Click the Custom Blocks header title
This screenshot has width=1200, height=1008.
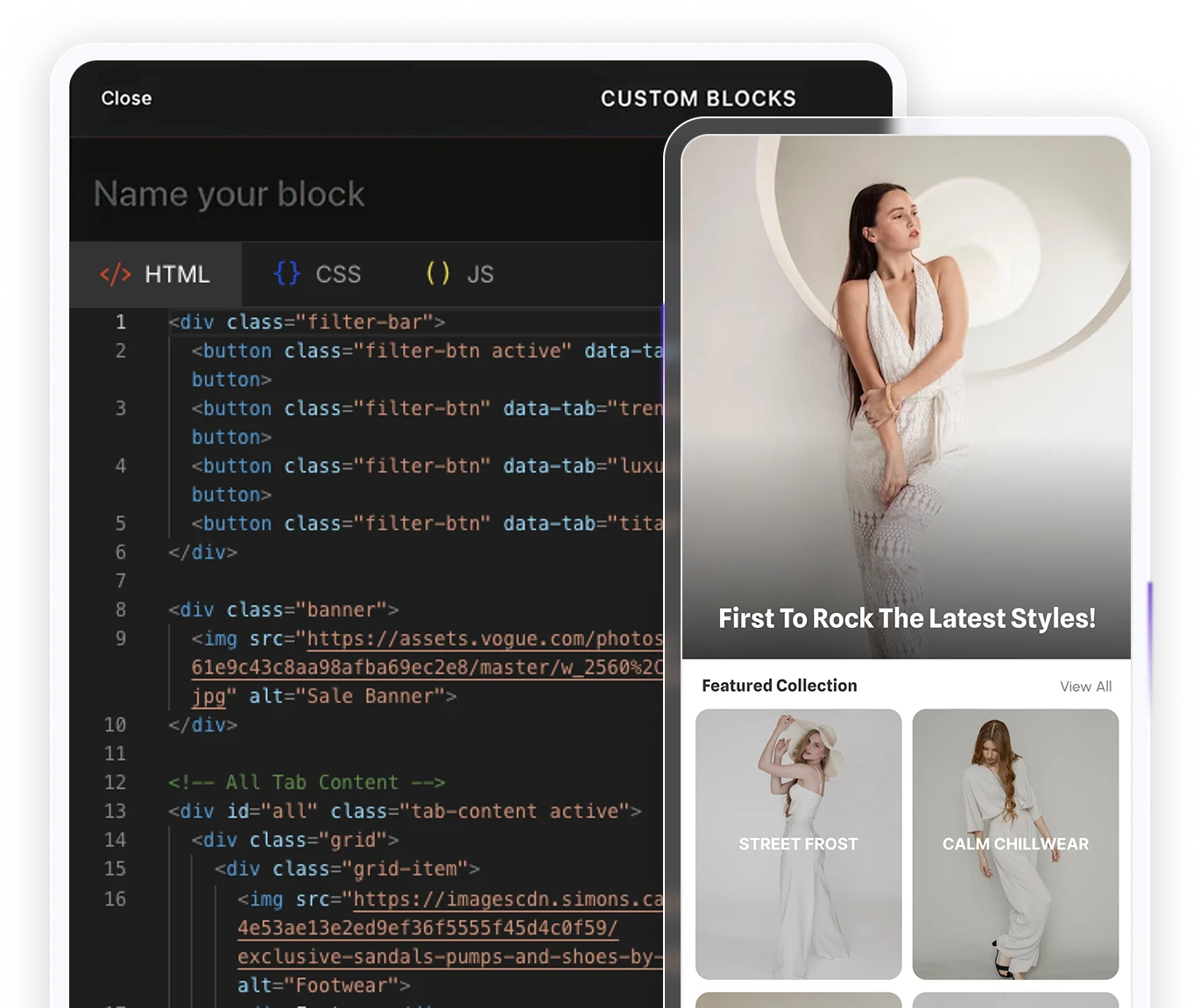click(x=698, y=99)
